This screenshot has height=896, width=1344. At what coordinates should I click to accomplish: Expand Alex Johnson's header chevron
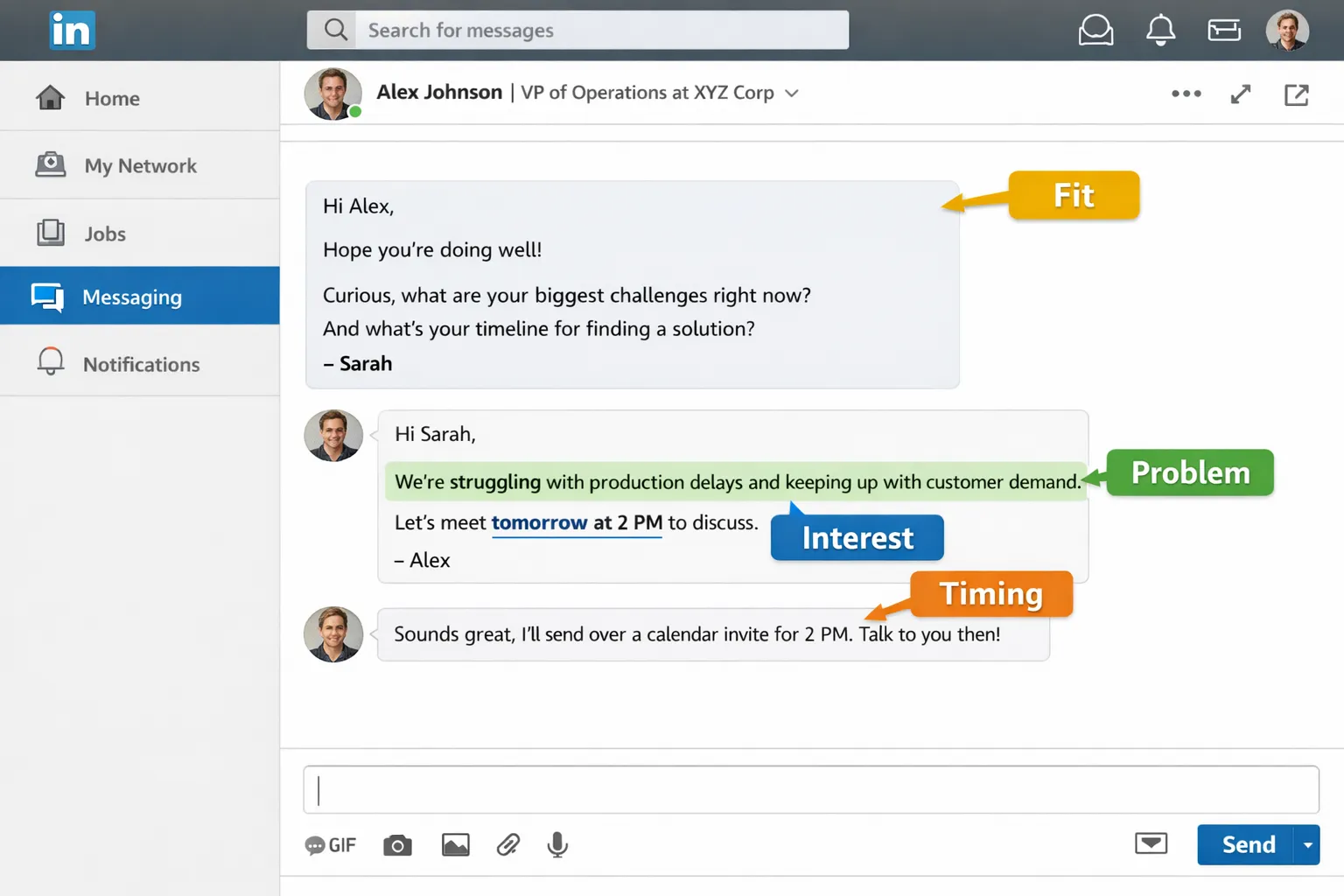tap(792, 93)
